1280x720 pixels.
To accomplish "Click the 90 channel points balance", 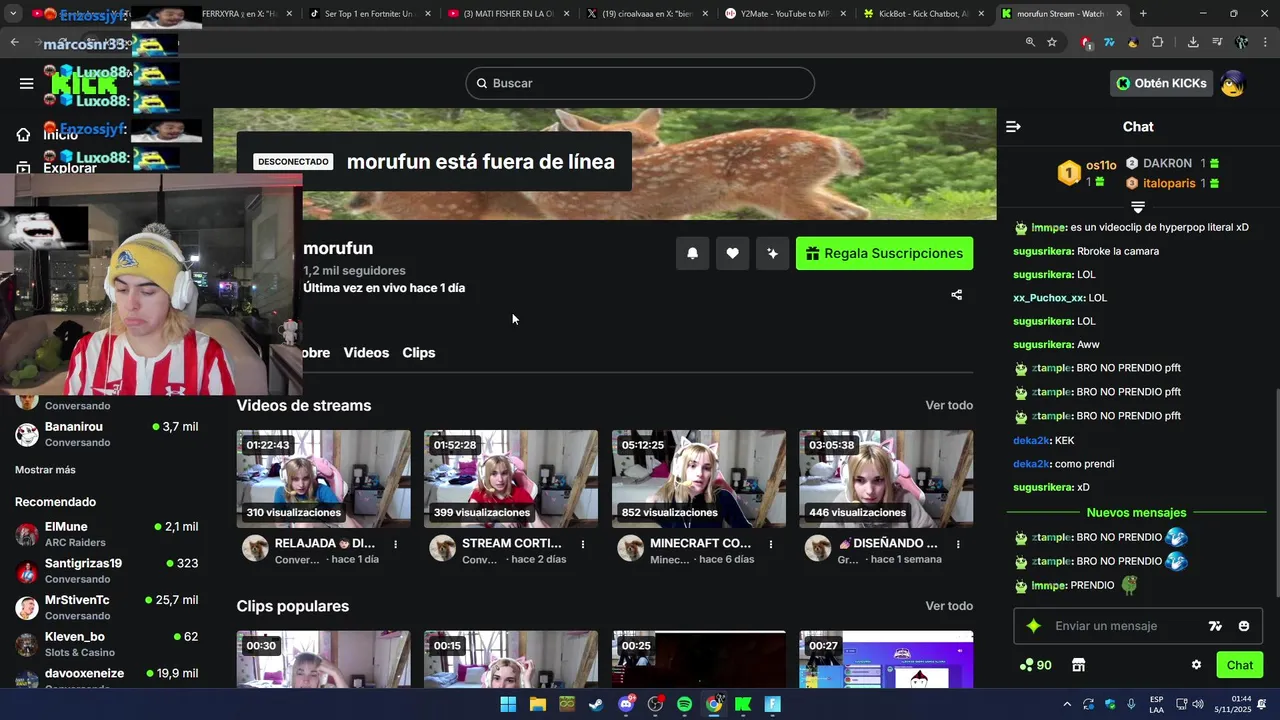I will tap(1035, 665).
